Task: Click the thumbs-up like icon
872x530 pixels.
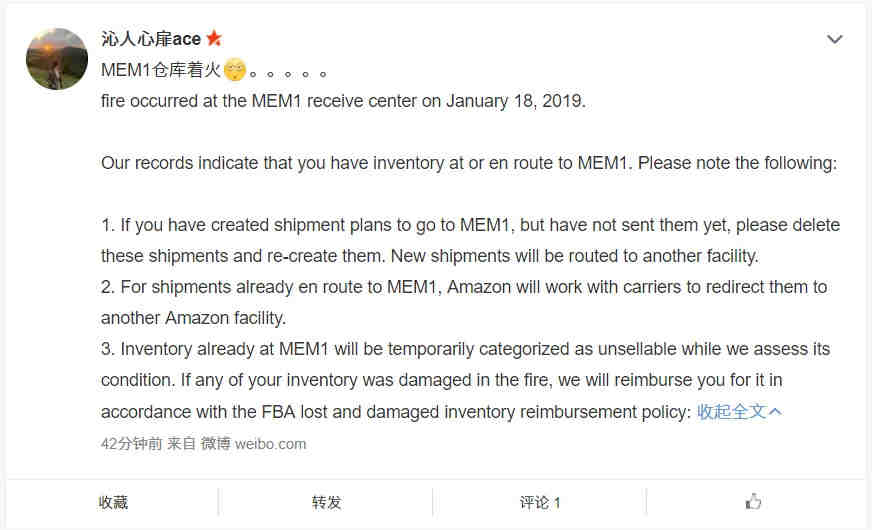Action: click(x=753, y=502)
